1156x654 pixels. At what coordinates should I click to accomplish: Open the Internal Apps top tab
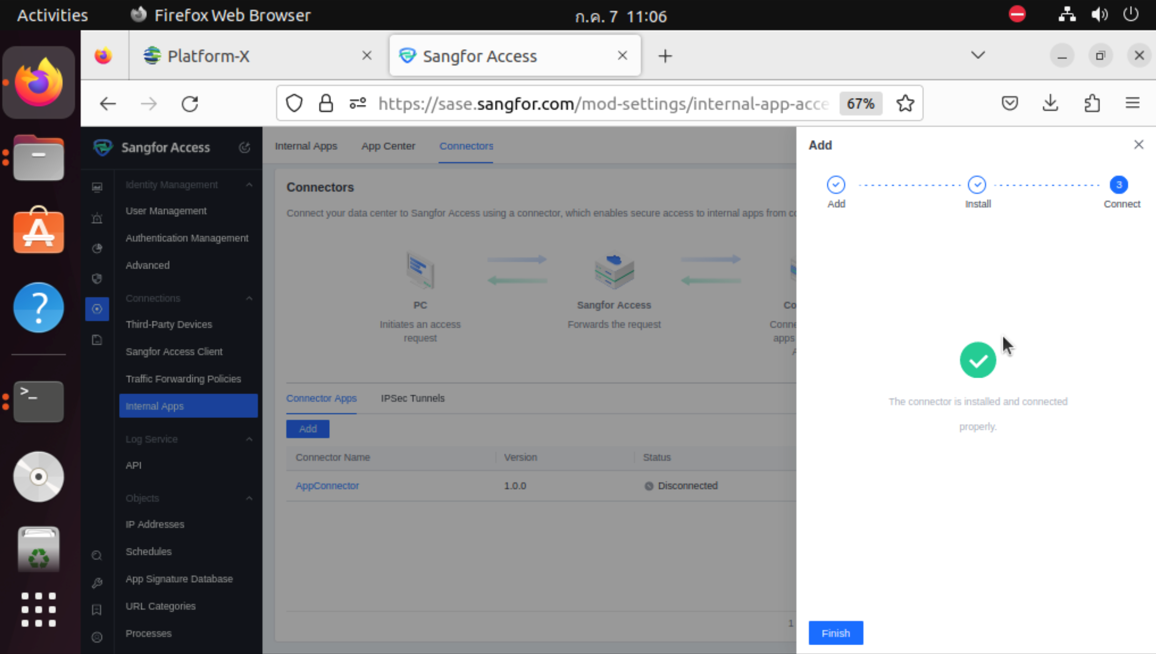306,146
